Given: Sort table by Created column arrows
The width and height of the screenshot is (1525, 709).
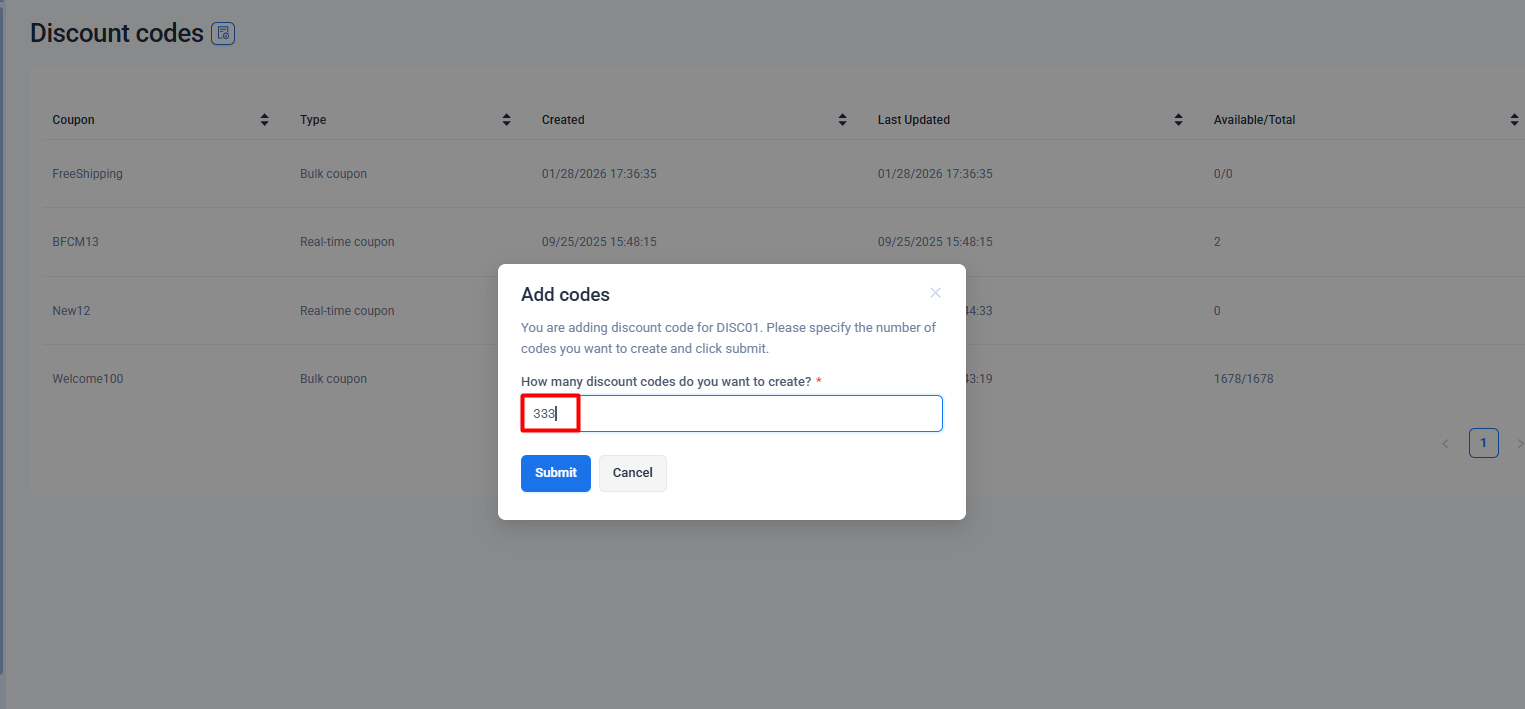Looking at the screenshot, I should 843,120.
